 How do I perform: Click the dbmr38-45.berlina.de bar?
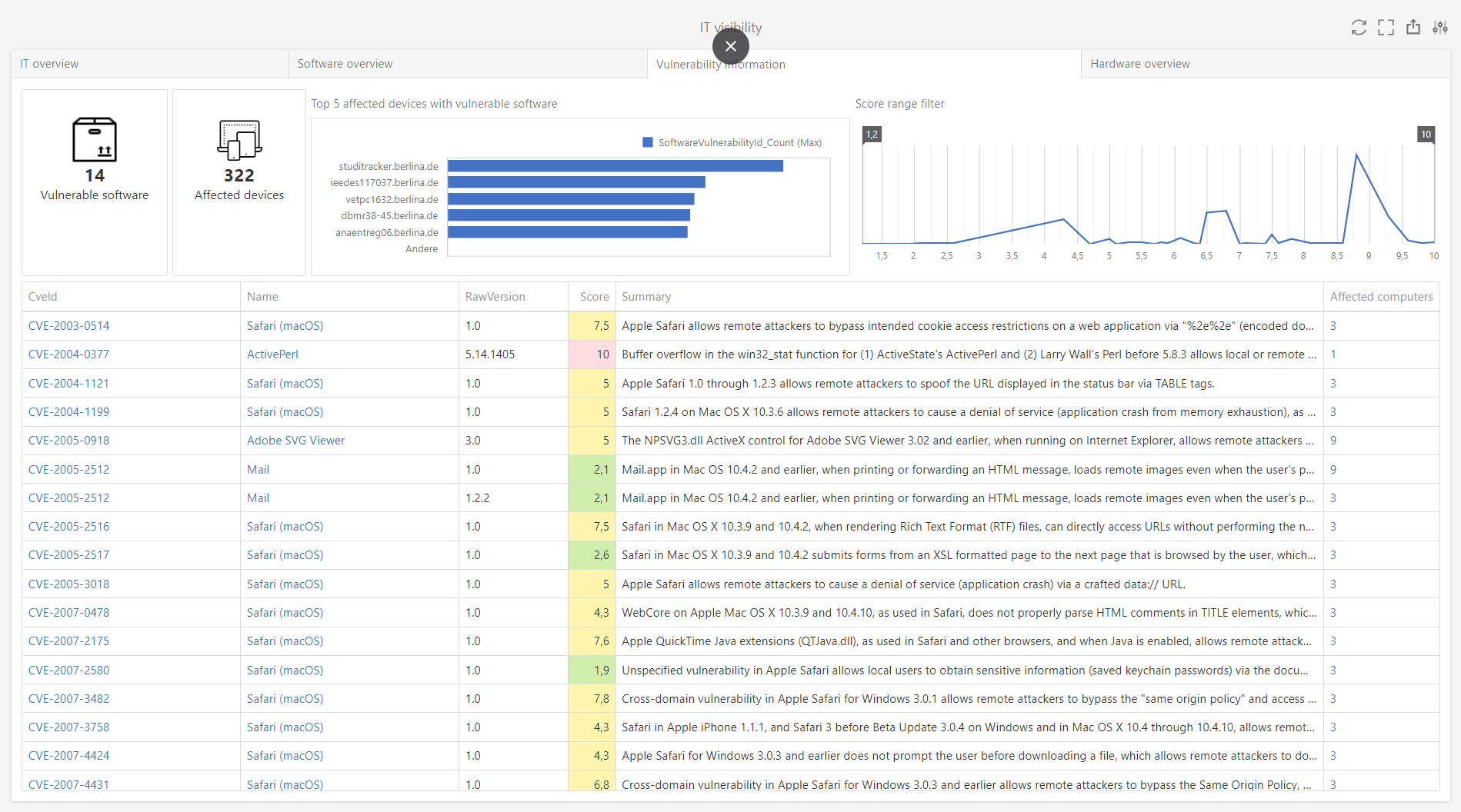pos(569,215)
